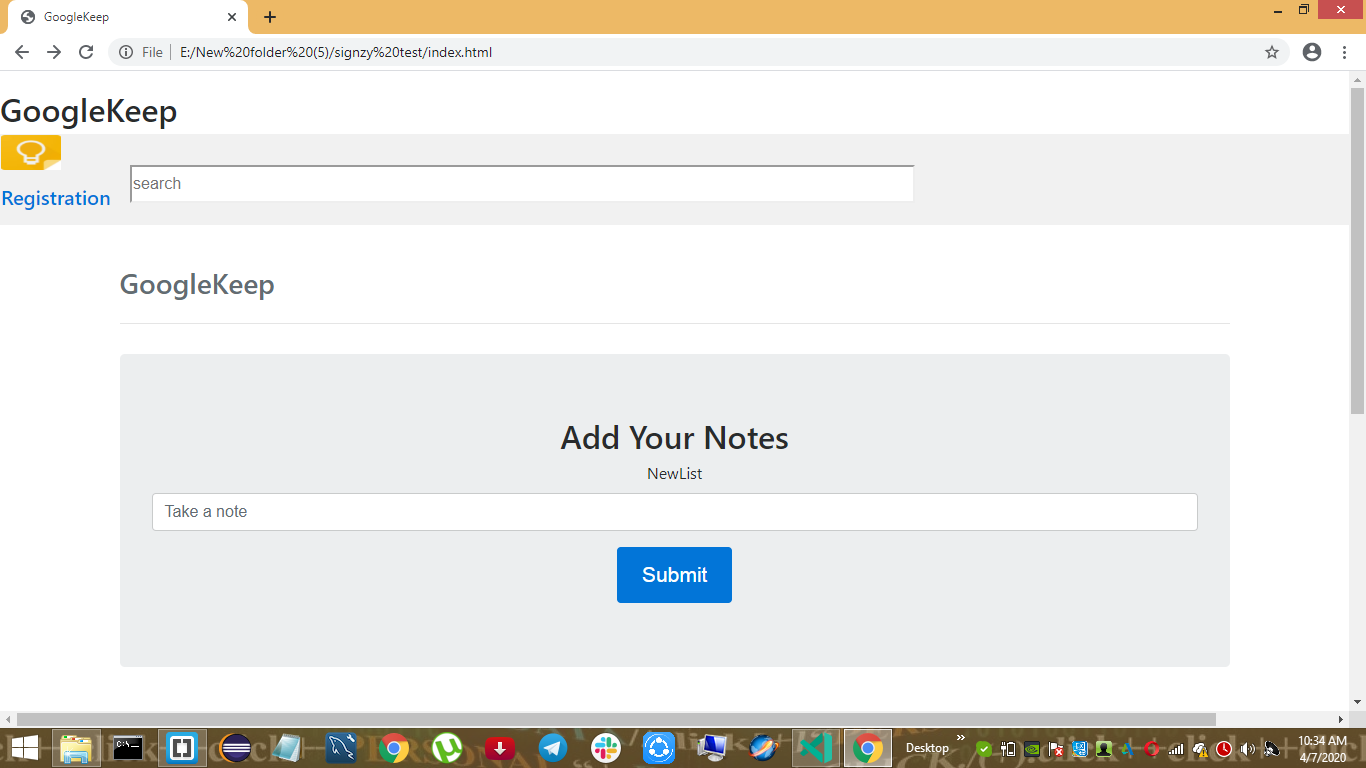Open File Explorer from taskbar
The height and width of the screenshot is (768, 1366).
77,748
